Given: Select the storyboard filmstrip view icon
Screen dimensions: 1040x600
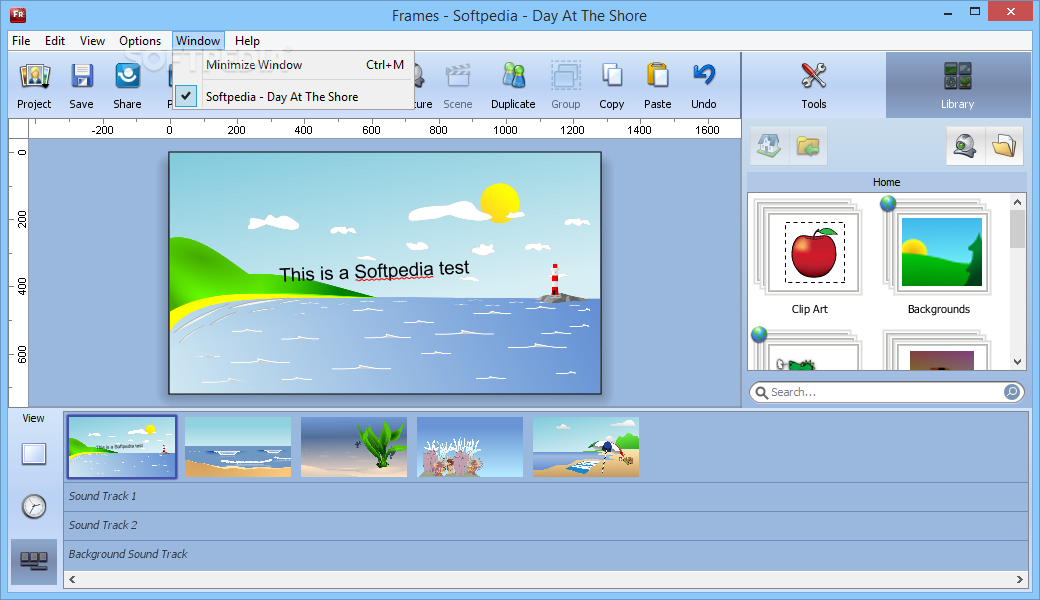Looking at the screenshot, I should coord(34,561).
